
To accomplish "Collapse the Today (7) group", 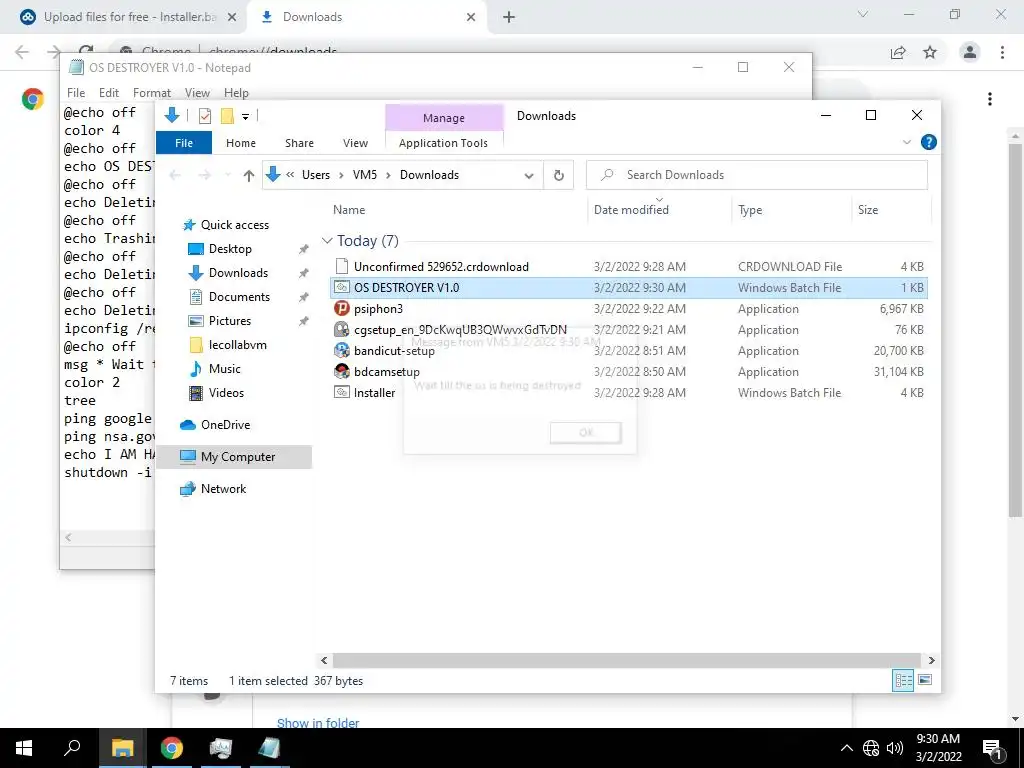I will click(327, 241).
